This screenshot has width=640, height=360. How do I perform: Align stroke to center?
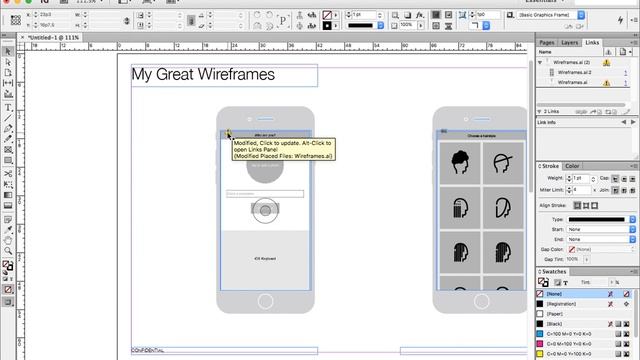click(x=577, y=206)
